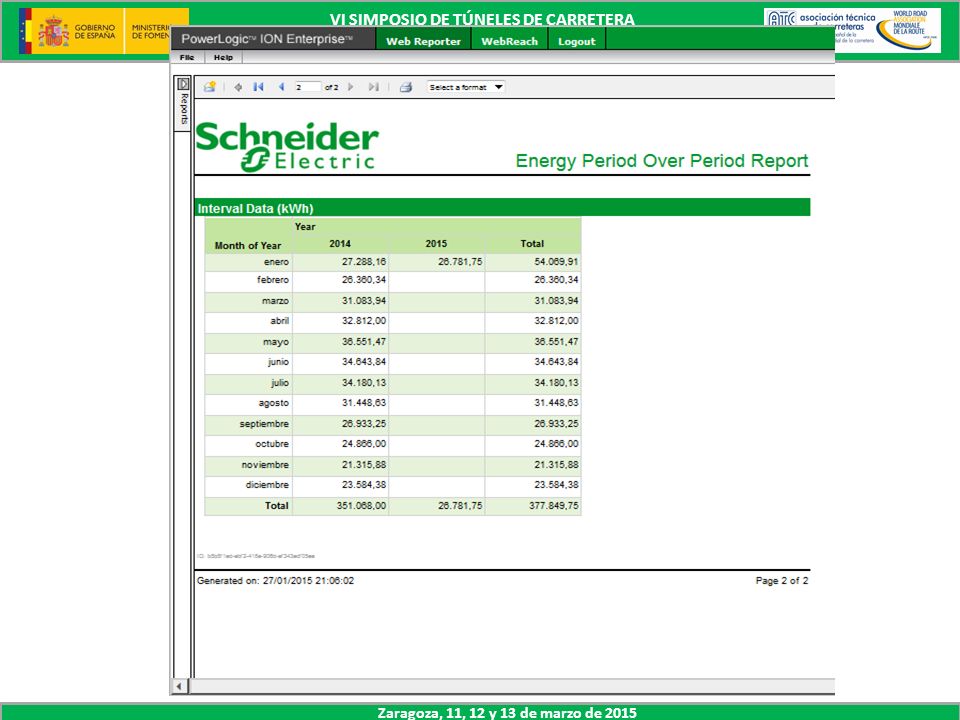Image resolution: width=960 pixels, height=720 pixels.
Task: Click the 2014 total 351.068,00
Action: pos(361,506)
